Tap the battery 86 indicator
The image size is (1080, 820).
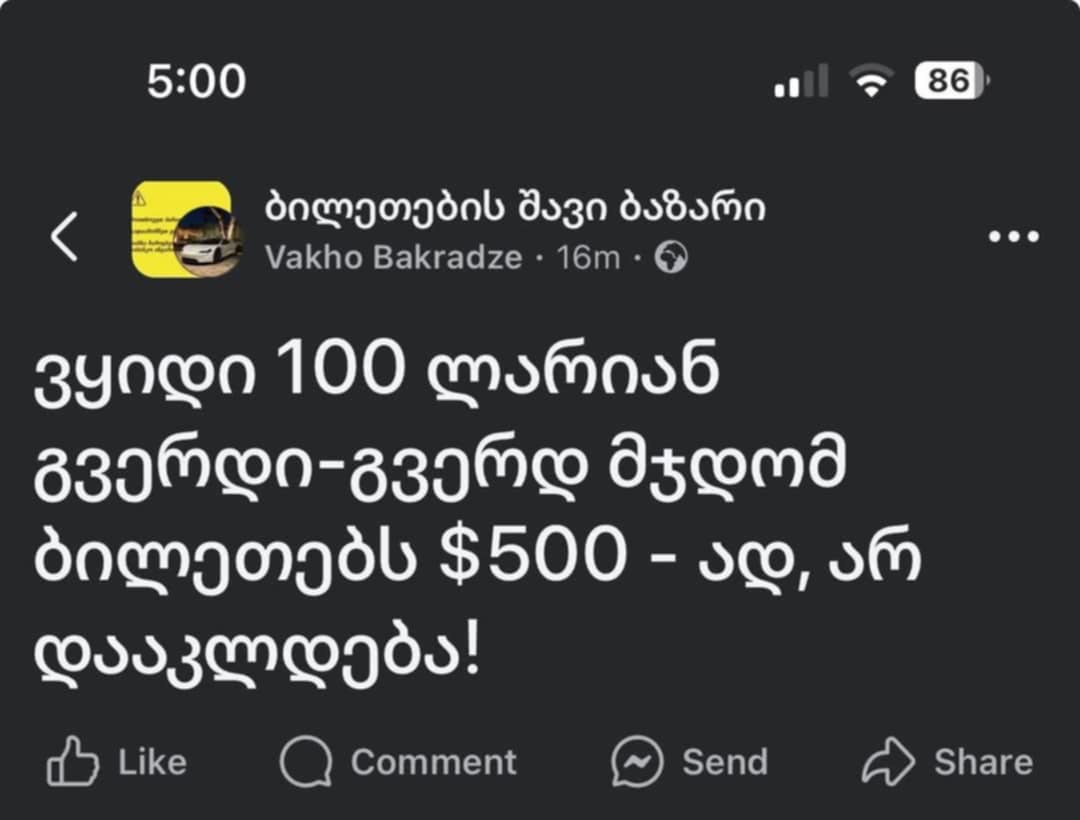(x=952, y=81)
